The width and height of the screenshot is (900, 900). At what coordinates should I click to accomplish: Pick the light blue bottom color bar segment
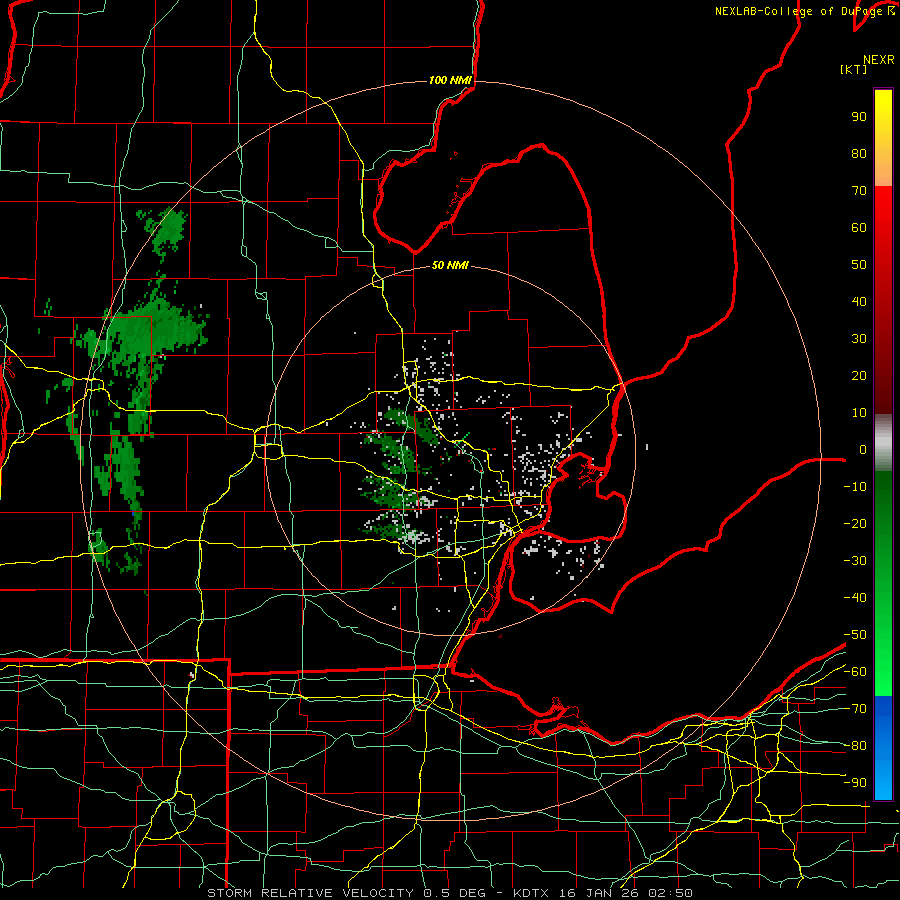click(883, 778)
